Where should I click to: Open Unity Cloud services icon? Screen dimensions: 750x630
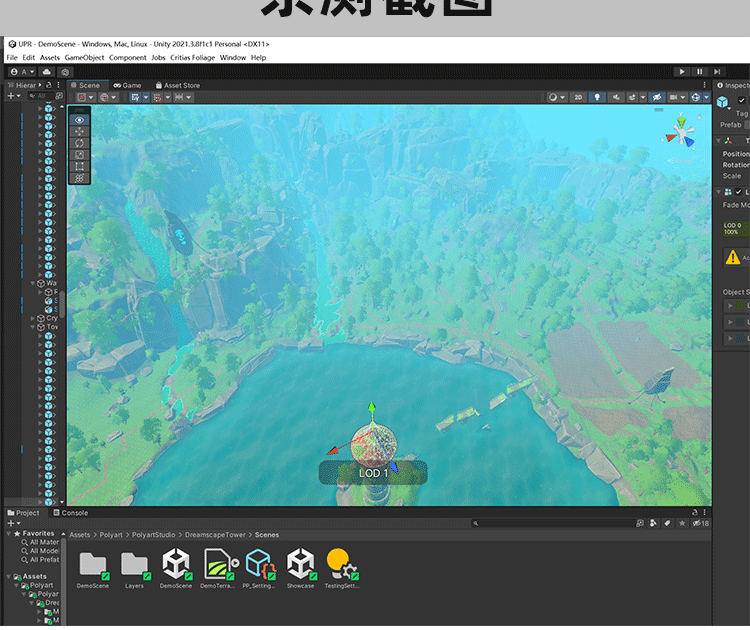[46, 72]
